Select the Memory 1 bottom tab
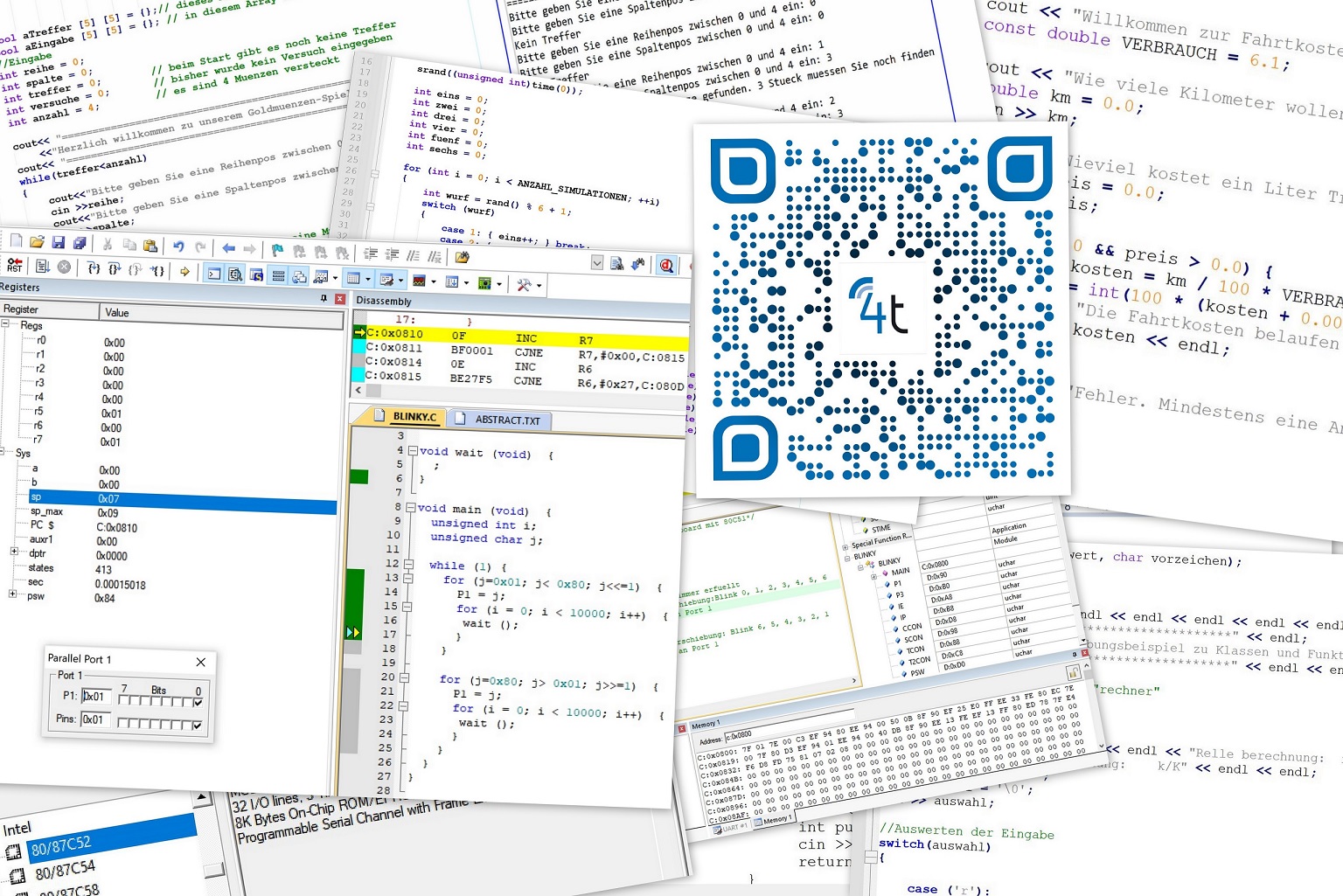The height and width of the screenshot is (896, 1343). [774, 820]
